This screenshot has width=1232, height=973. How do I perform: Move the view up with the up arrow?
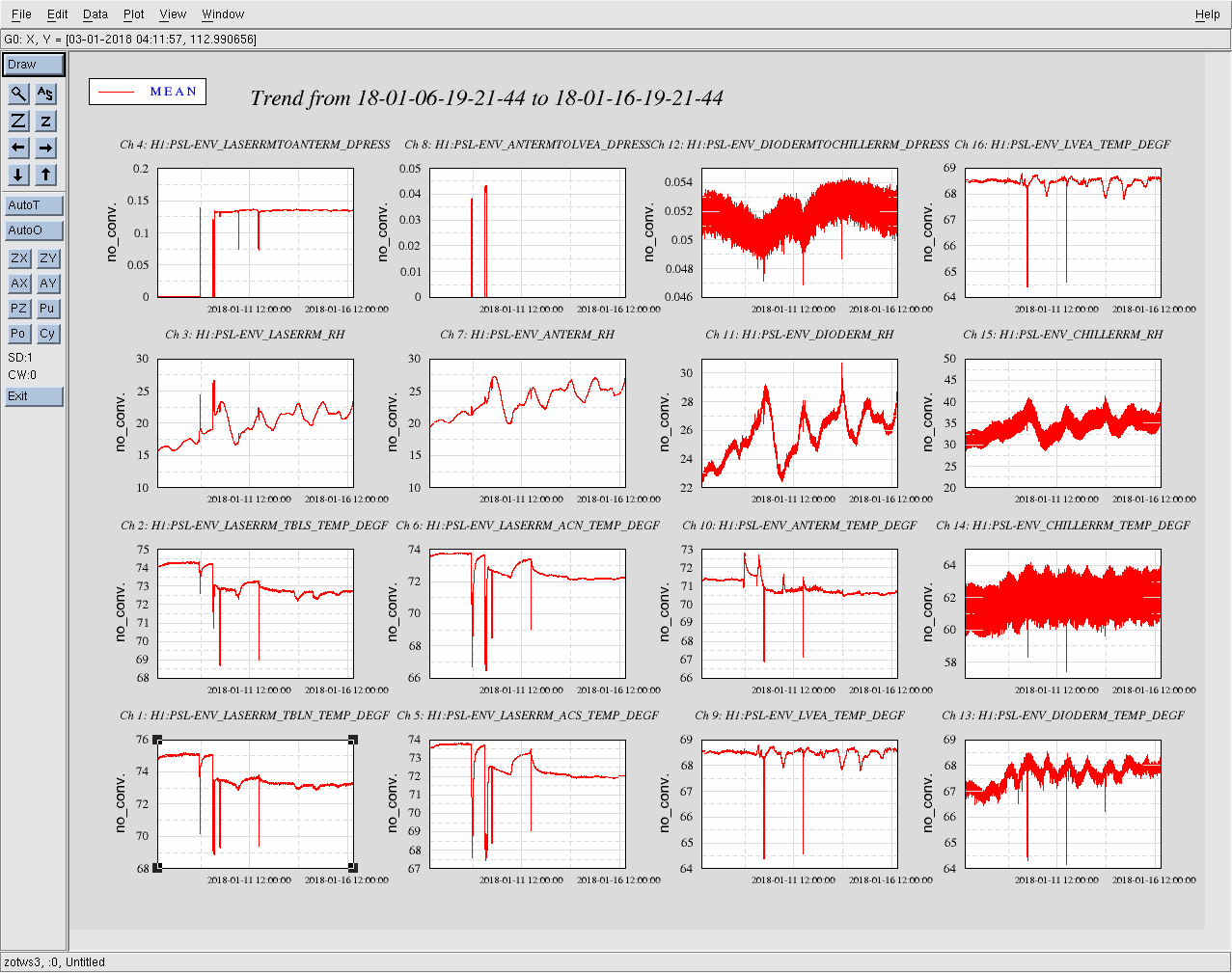(x=45, y=175)
